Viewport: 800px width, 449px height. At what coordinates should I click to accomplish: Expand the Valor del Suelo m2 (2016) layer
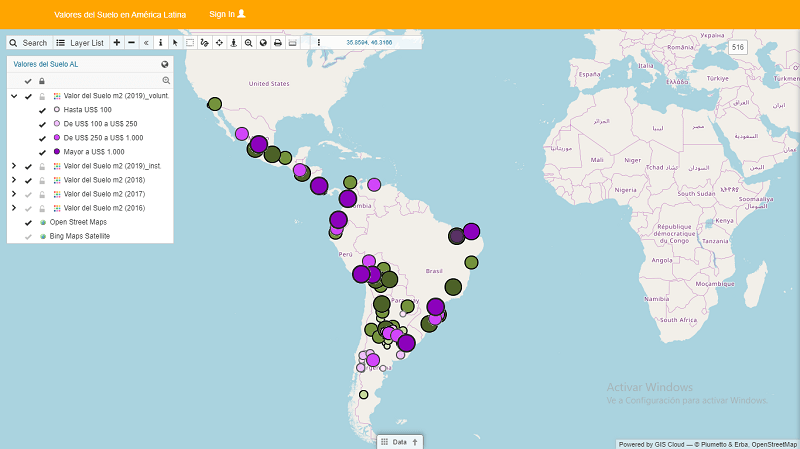coord(13,208)
